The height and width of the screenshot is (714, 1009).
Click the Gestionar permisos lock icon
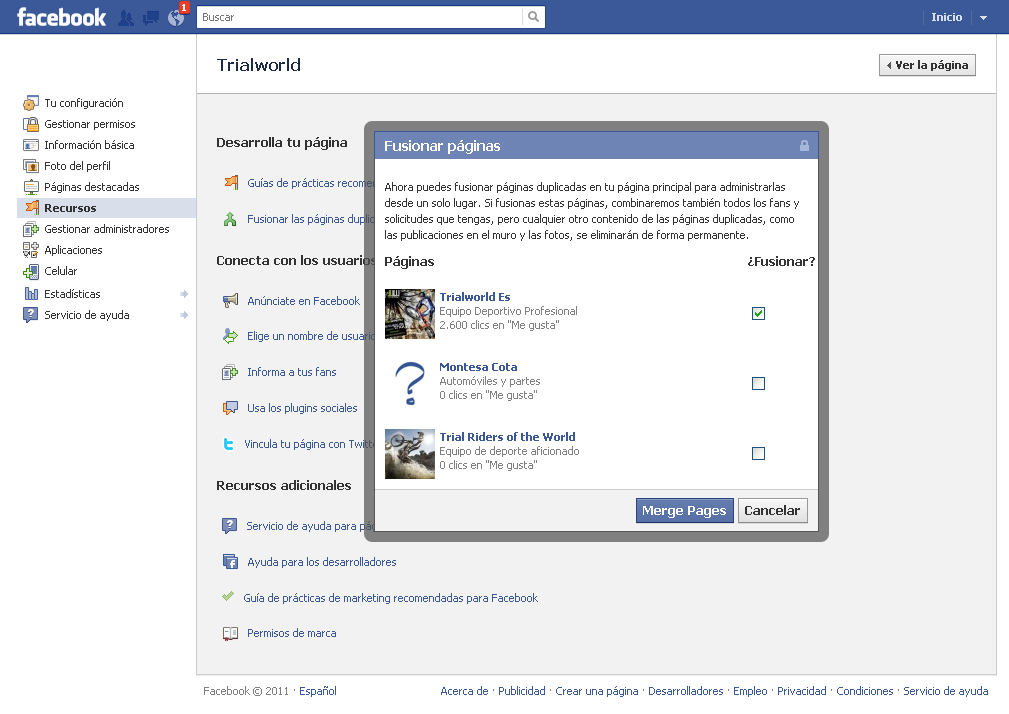(x=31, y=124)
